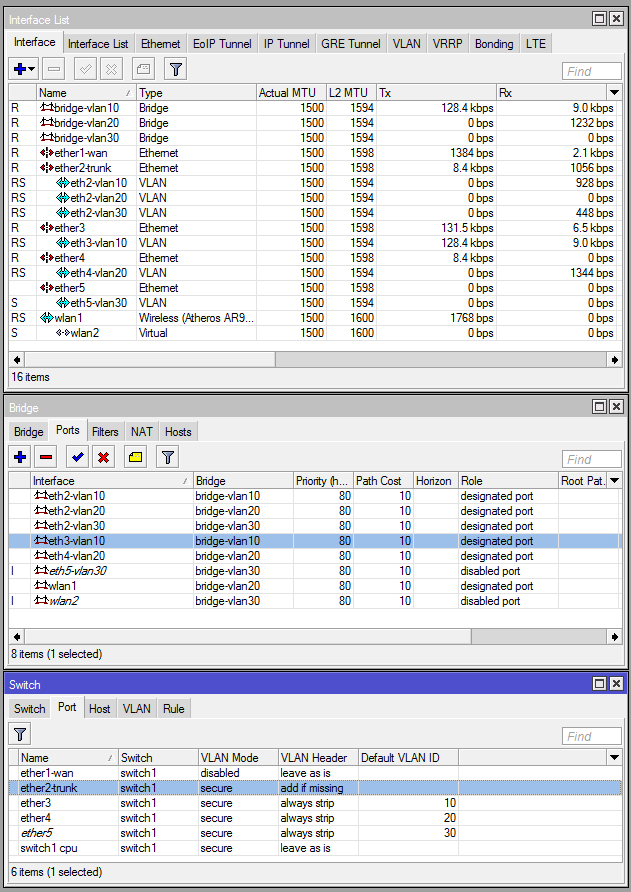Enable bridge port with blue checkmark
This screenshot has height=892, width=631.
pyautogui.click(x=77, y=457)
